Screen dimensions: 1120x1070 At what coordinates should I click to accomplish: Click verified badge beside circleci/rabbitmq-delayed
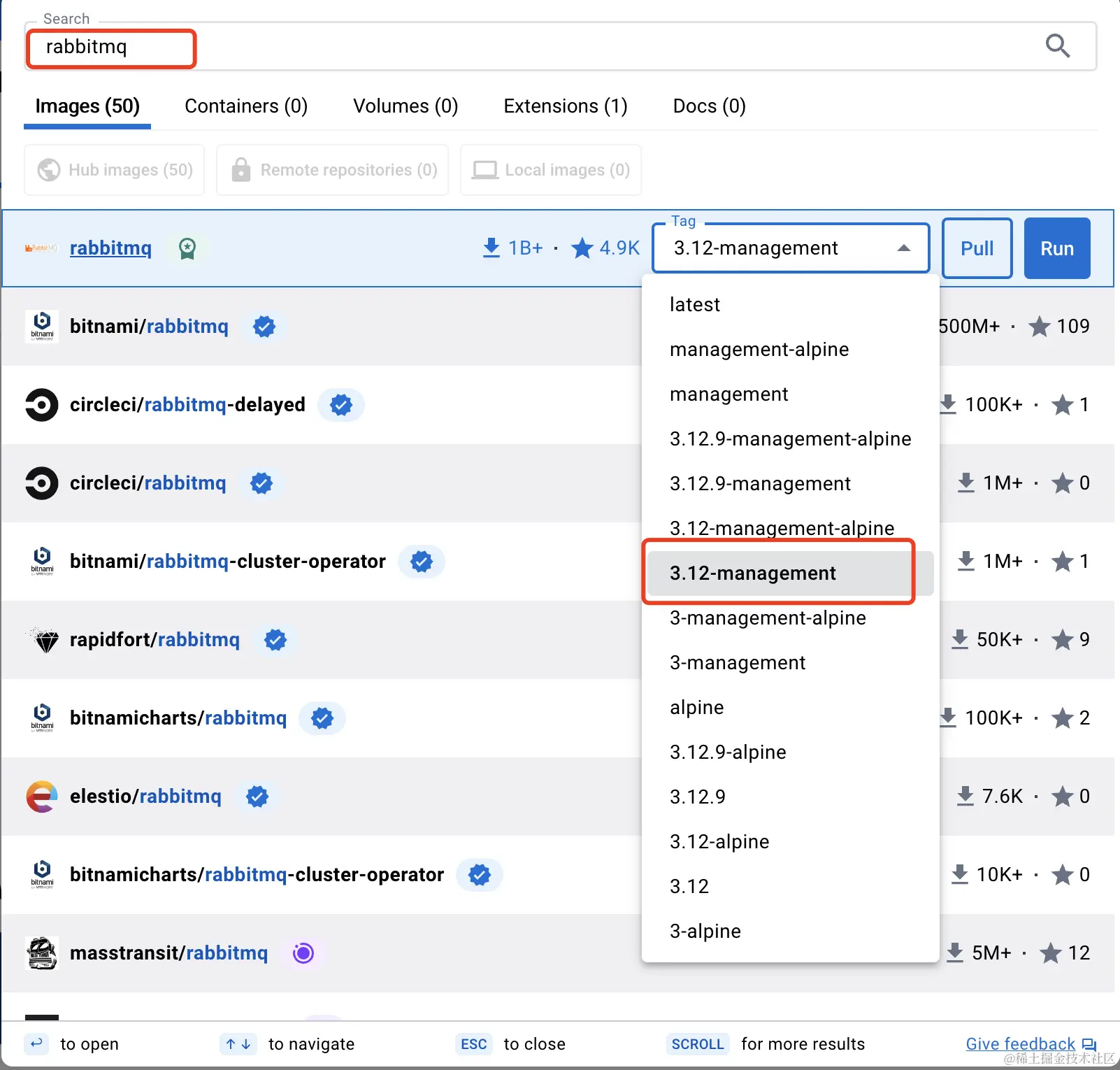click(341, 405)
